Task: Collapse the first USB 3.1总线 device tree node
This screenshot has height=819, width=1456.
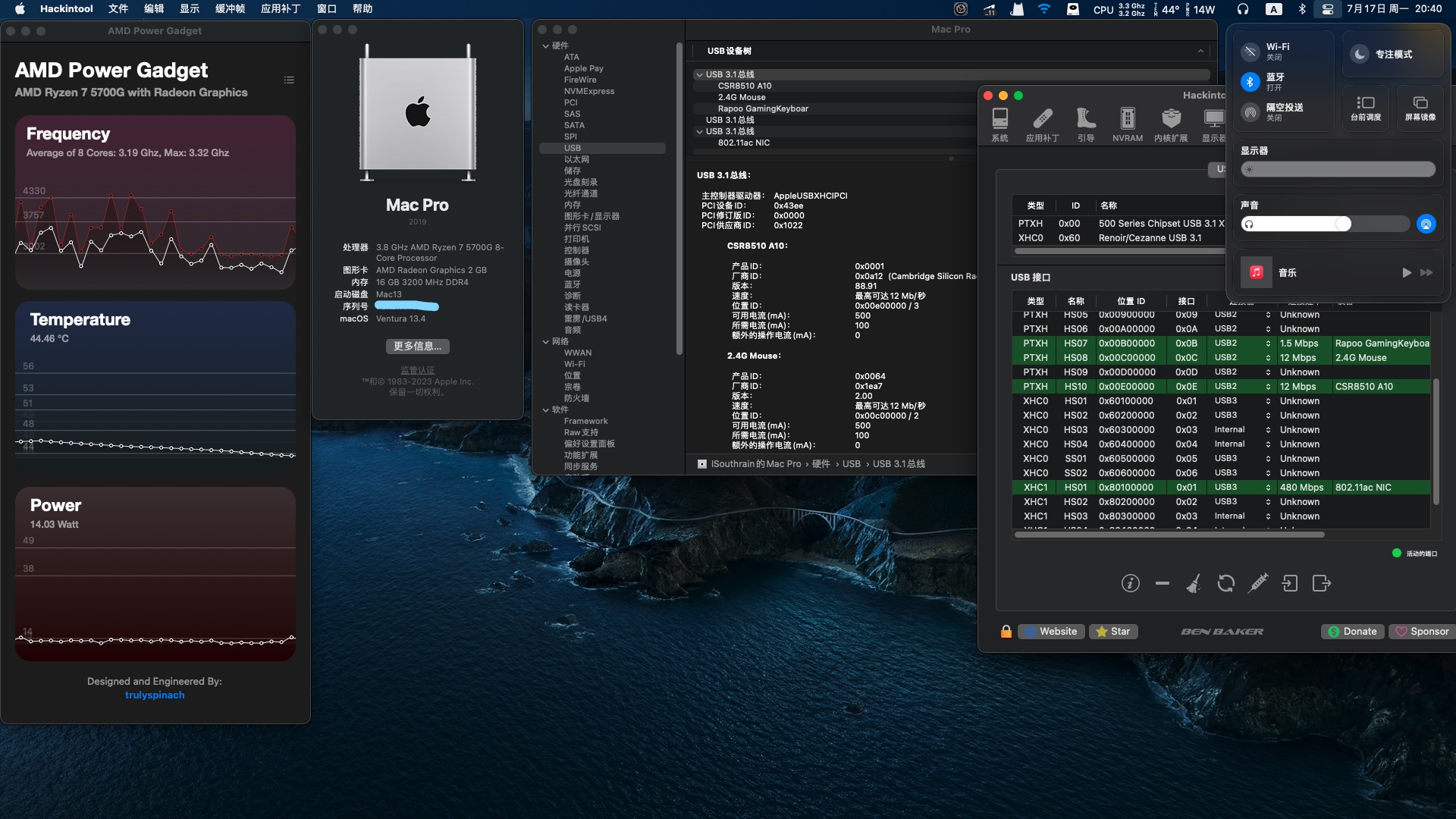Action: 699,74
